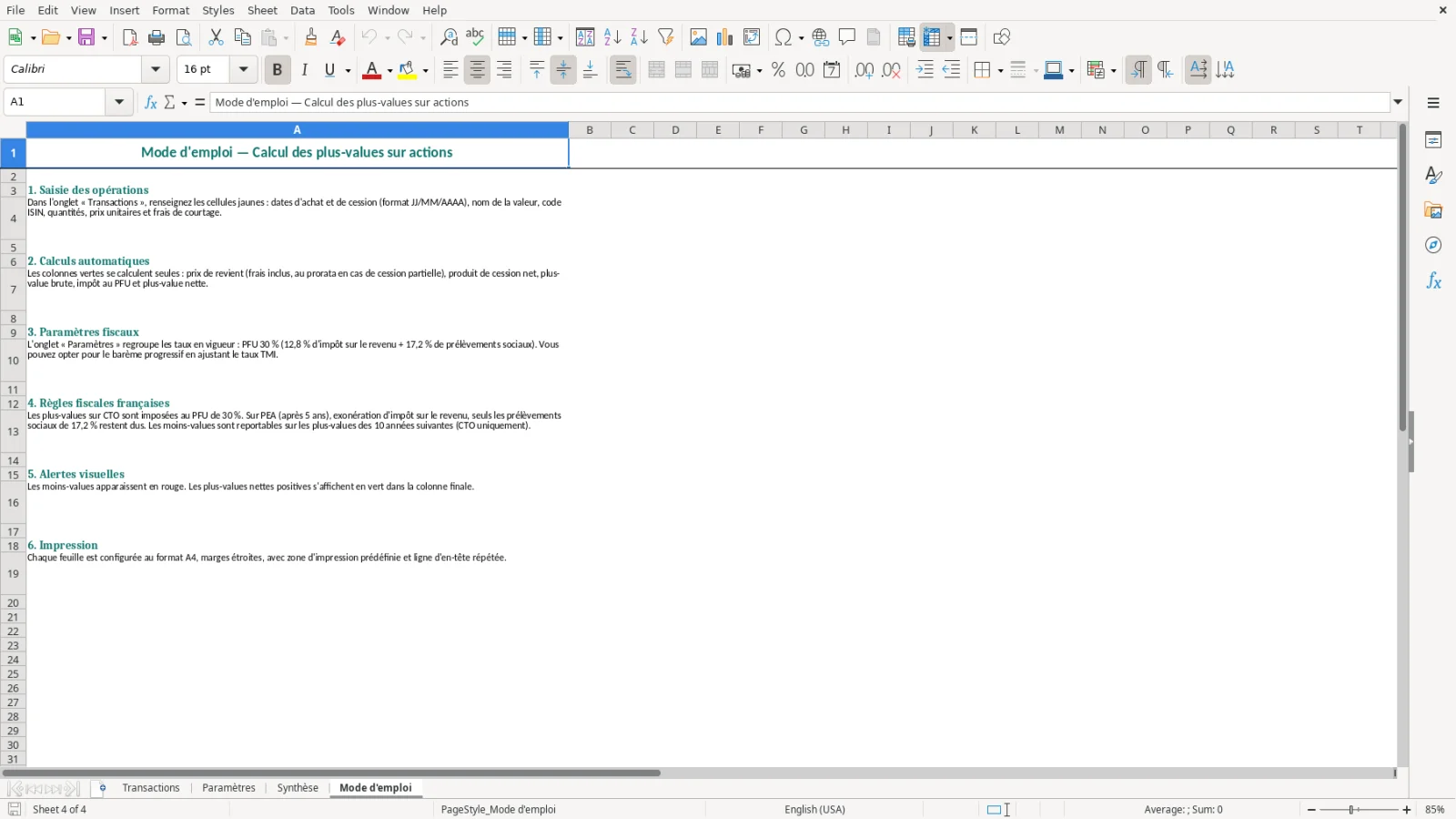Toggle Center Vertically alignment

click(563, 70)
